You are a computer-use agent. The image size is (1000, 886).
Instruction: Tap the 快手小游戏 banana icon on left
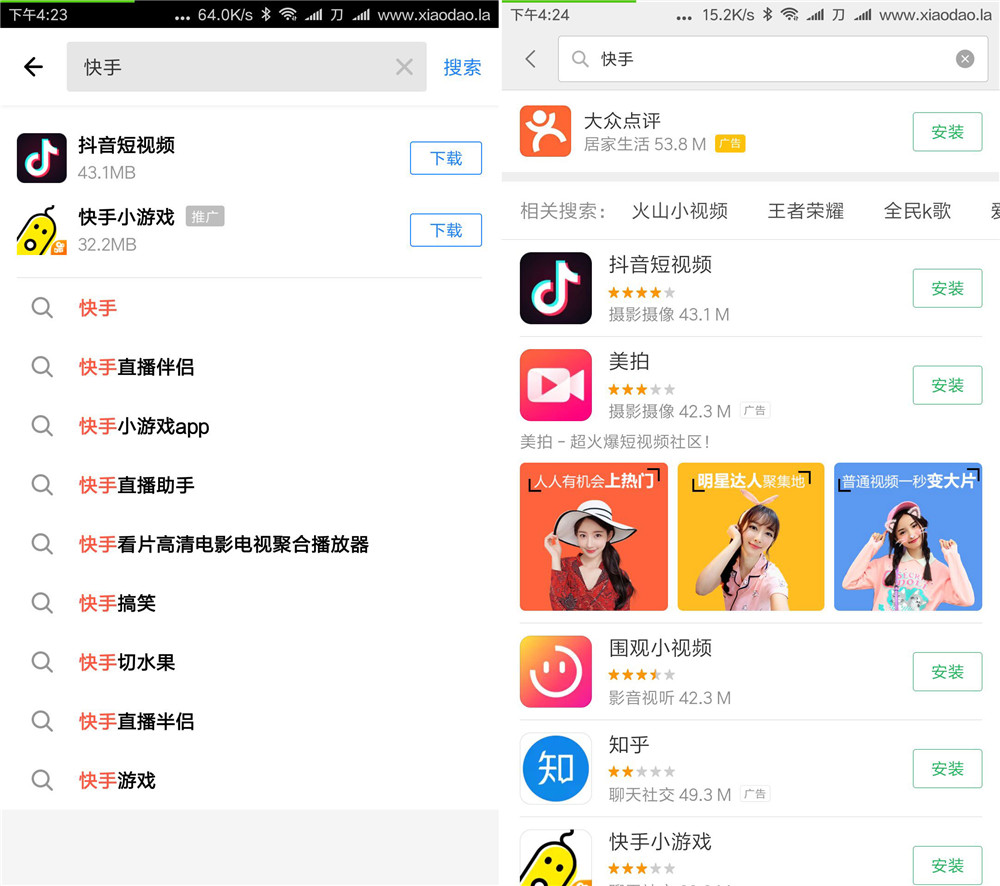(42, 230)
